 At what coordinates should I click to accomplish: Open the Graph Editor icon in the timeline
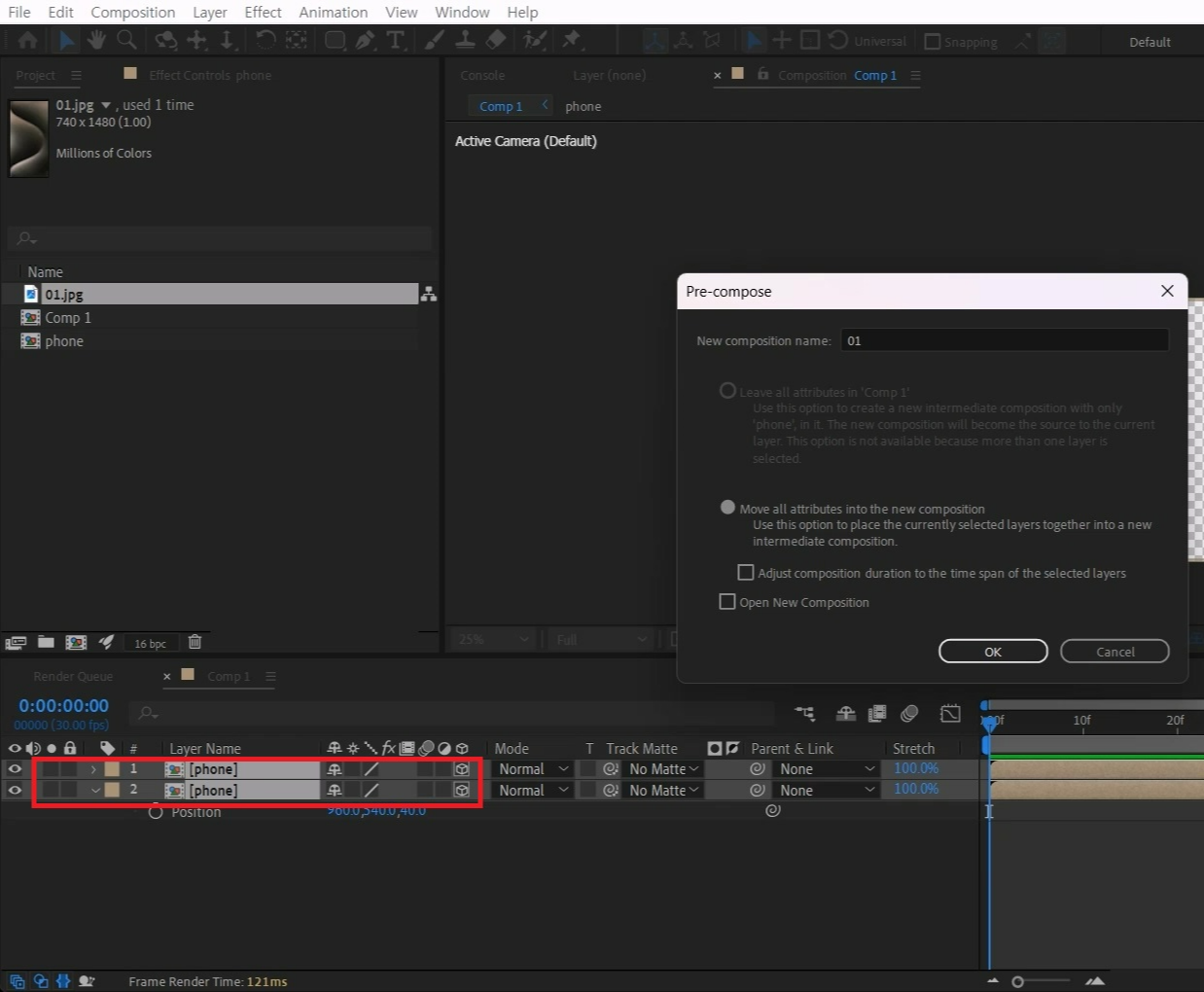click(950, 714)
